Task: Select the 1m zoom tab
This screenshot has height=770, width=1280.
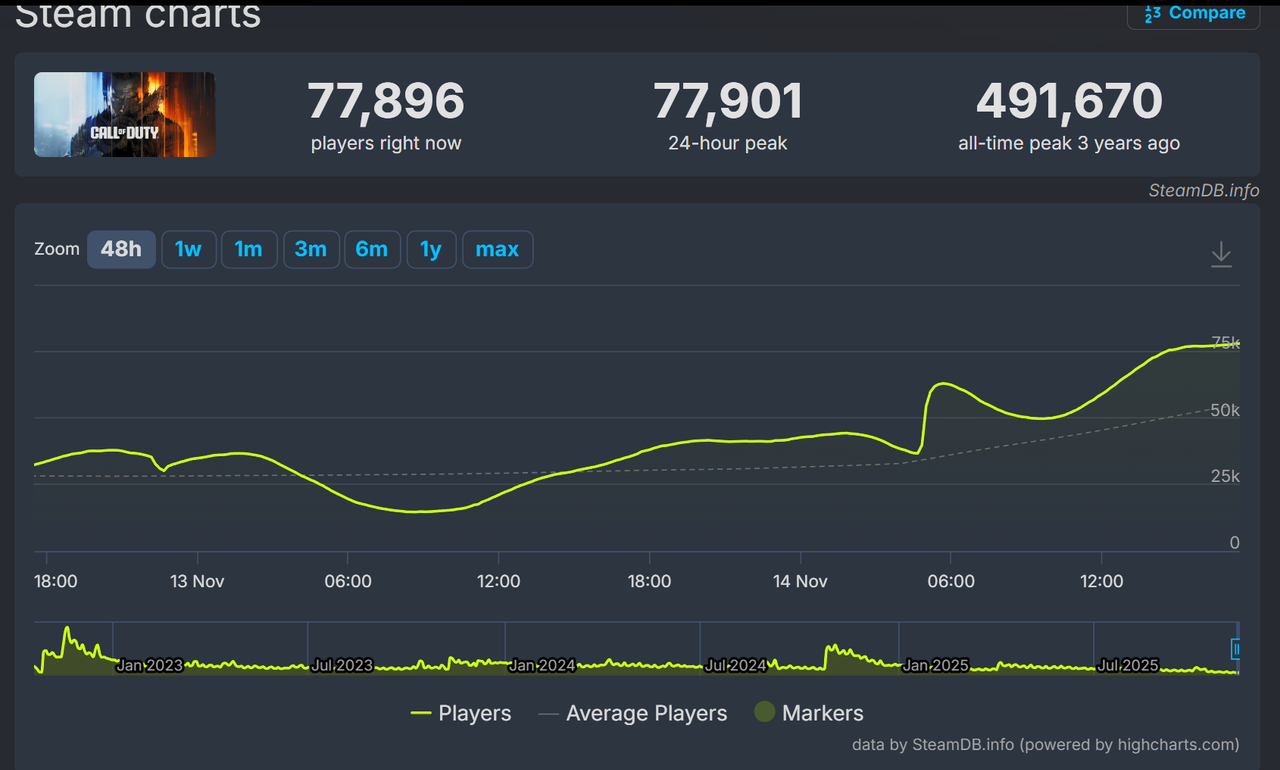Action: click(x=249, y=249)
